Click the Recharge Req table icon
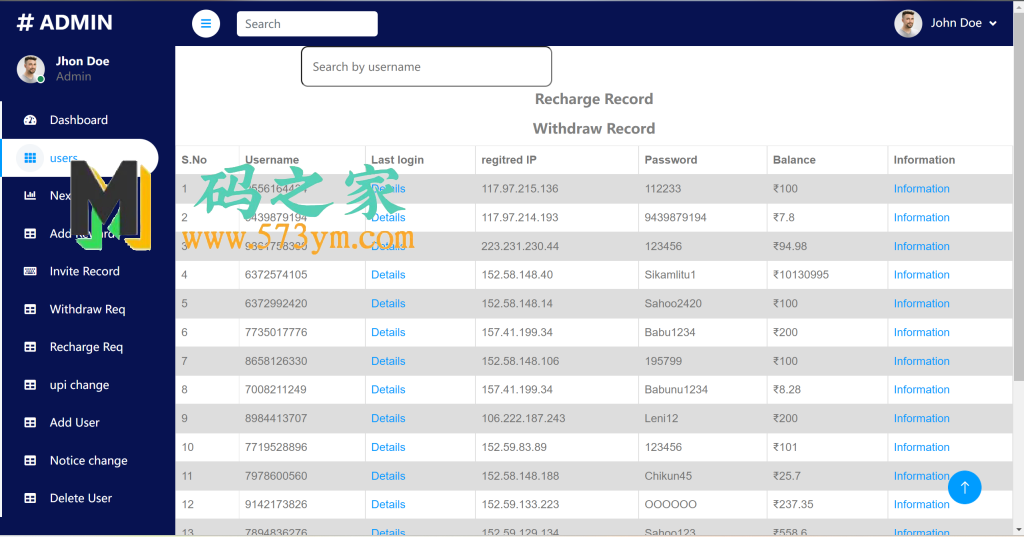Image resolution: width=1024 pixels, height=537 pixels. (30, 347)
